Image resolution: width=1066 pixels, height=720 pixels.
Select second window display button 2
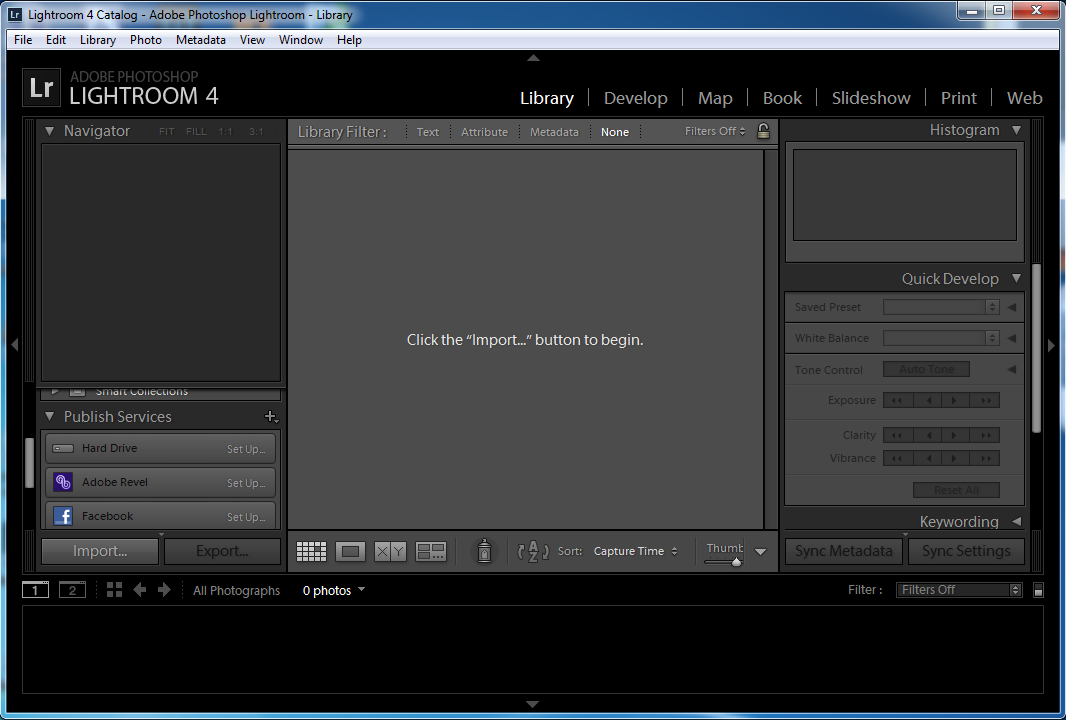(x=72, y=590)
